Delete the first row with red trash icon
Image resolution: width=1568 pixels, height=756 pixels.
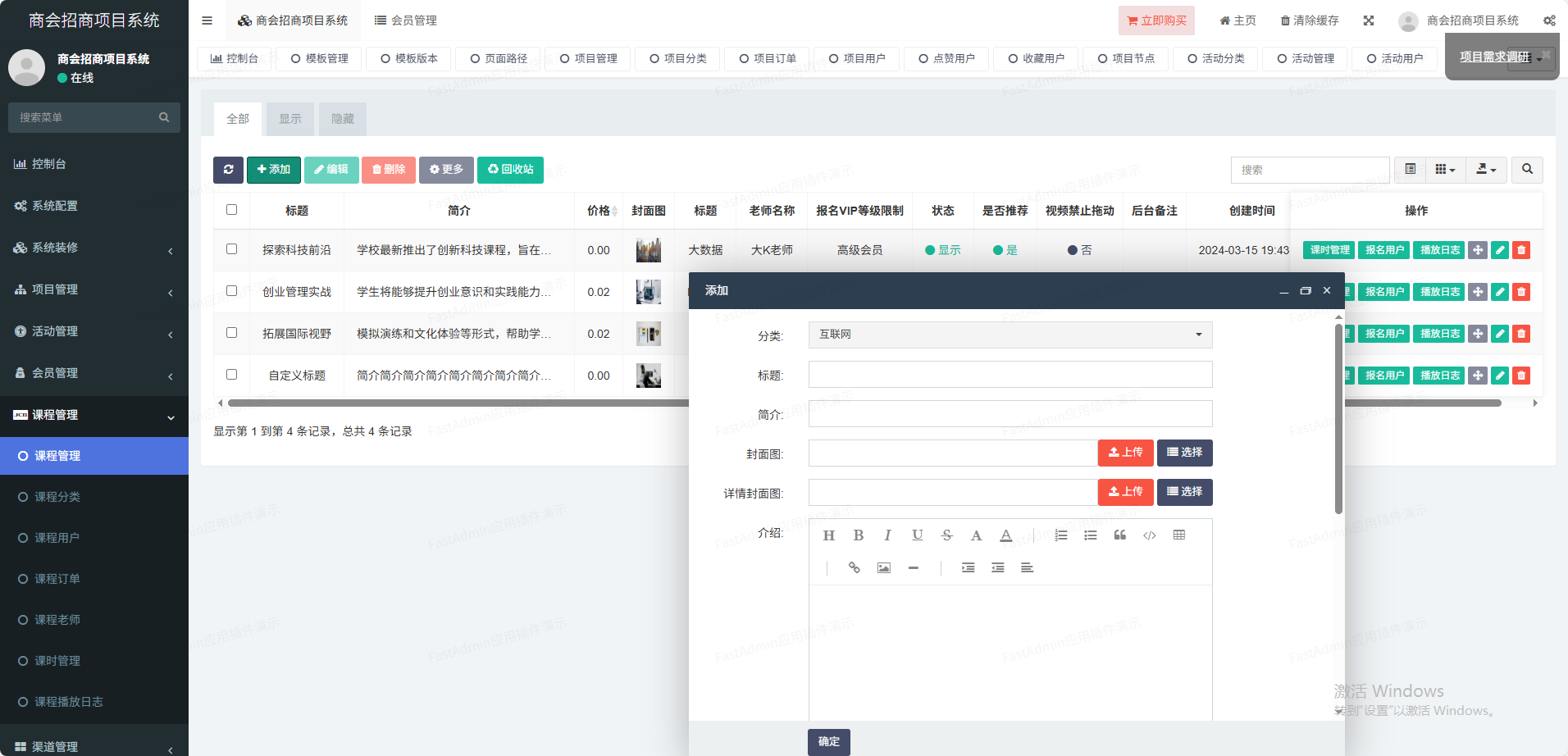1521,250
